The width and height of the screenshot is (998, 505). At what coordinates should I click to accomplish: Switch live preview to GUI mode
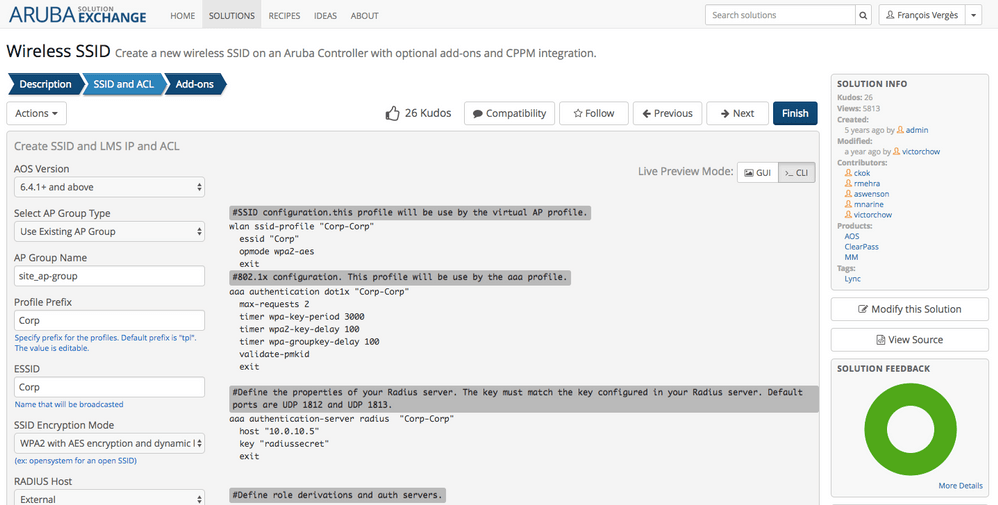pos(757,173)
